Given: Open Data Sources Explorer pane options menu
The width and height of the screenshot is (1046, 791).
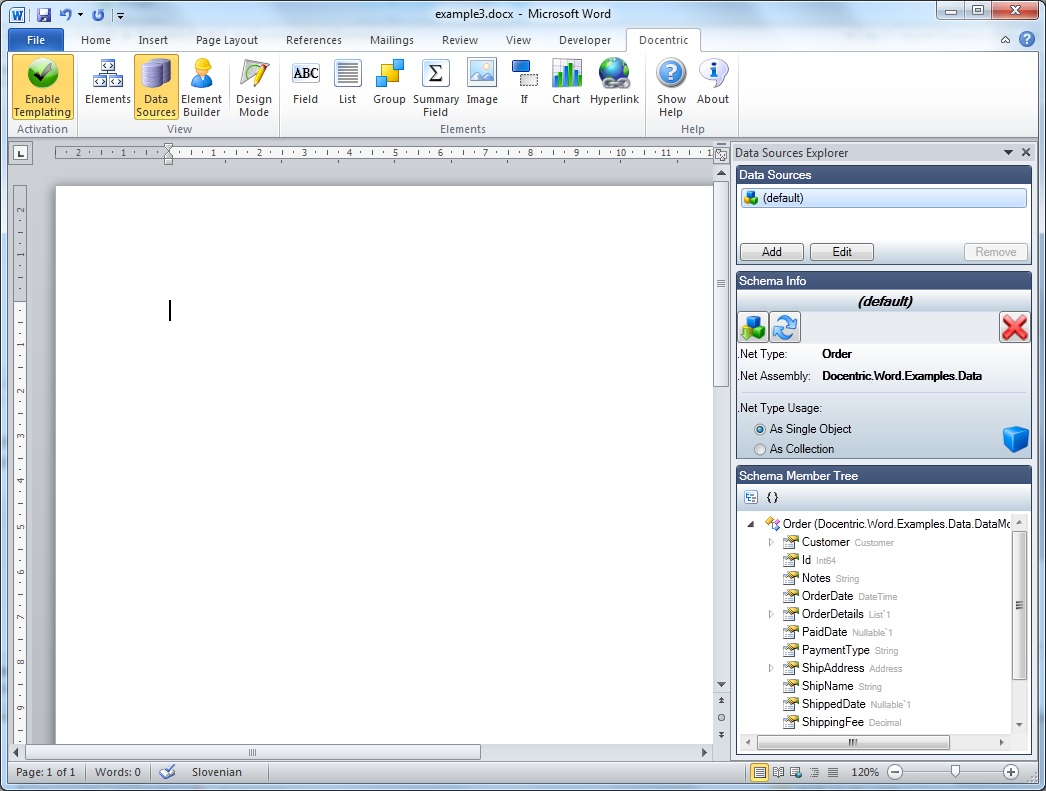Looking at the screenshot, I should tap(1008, 153).
